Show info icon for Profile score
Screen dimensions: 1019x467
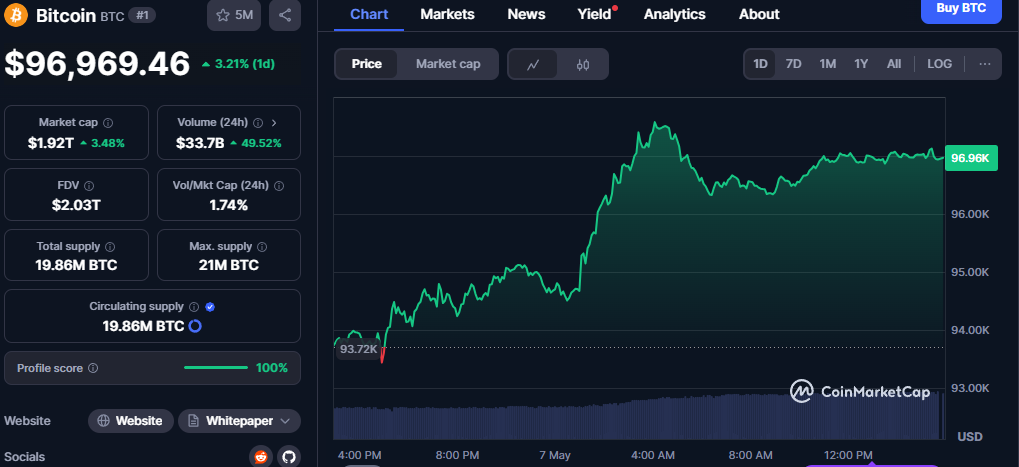coord(93,368)
